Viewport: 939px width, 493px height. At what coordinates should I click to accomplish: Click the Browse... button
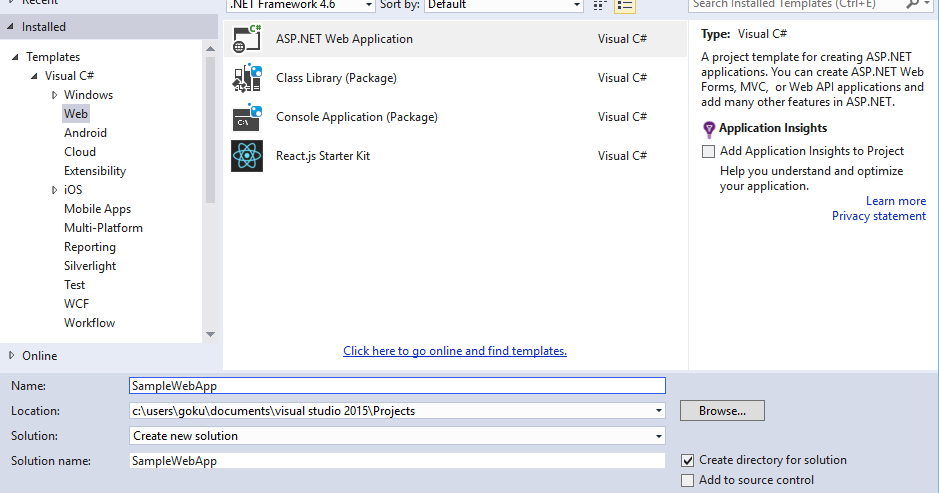[722, 411]
